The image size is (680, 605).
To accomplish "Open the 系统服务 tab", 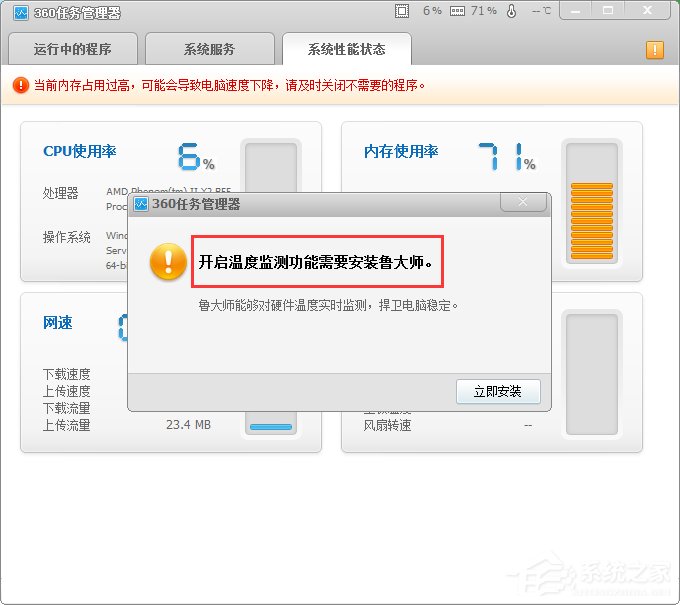I will click(x=209, y=49).
